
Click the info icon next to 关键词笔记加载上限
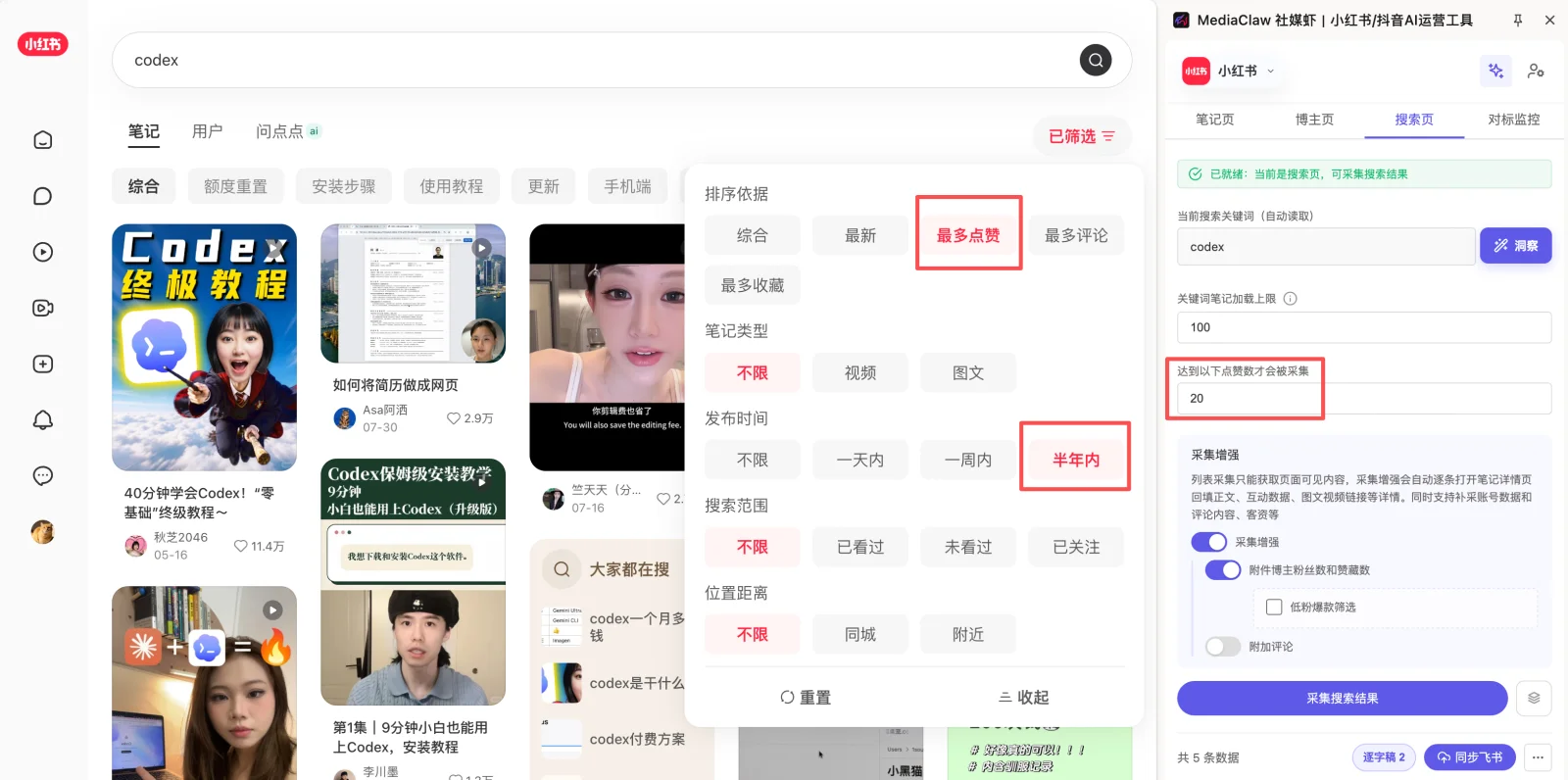(1290, 299)
